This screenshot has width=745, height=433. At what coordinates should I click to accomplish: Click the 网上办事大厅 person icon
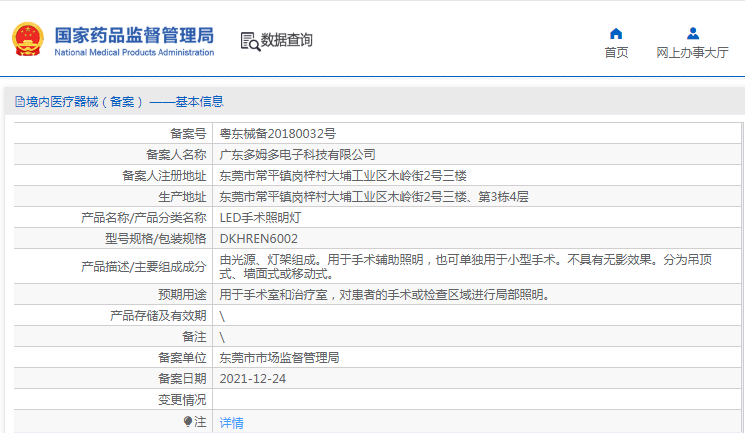[692, 33]
